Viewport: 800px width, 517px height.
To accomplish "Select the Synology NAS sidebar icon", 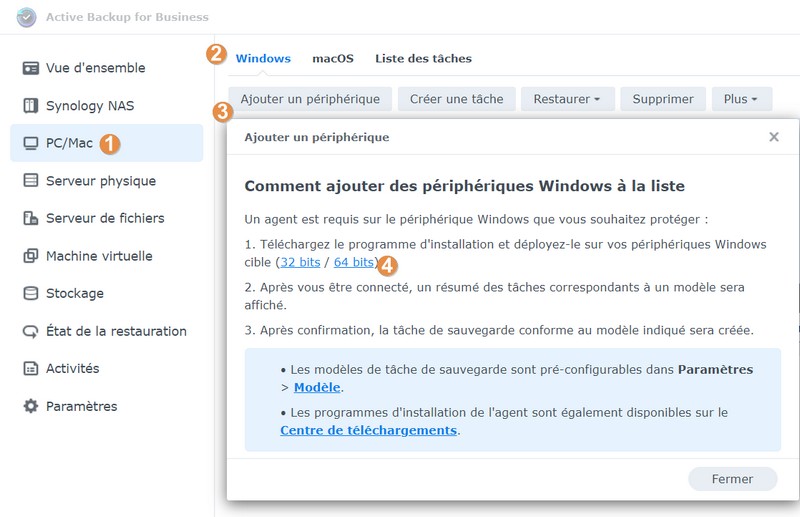I will point(30,106).
